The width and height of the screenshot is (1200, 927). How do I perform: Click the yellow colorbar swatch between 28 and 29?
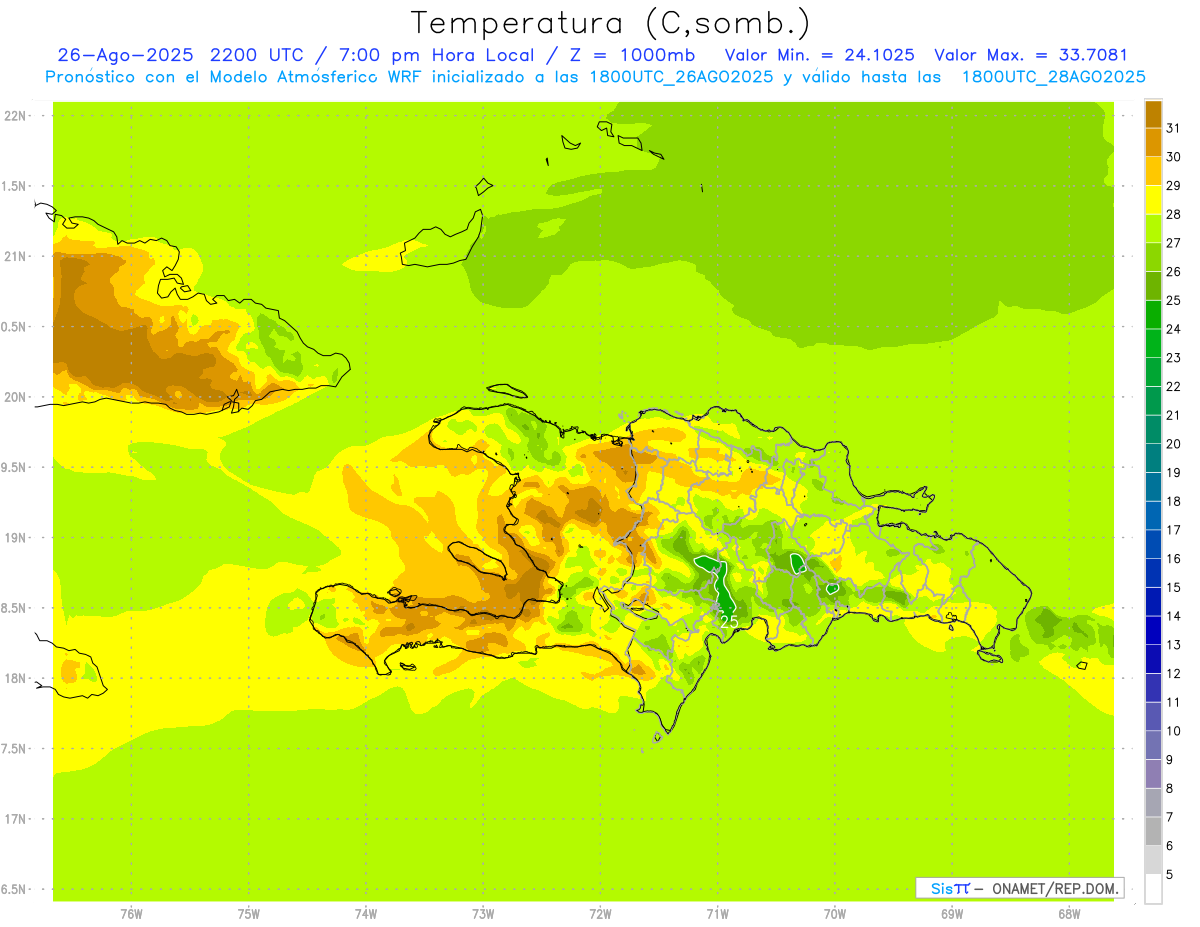click(x=1153, y=200)
